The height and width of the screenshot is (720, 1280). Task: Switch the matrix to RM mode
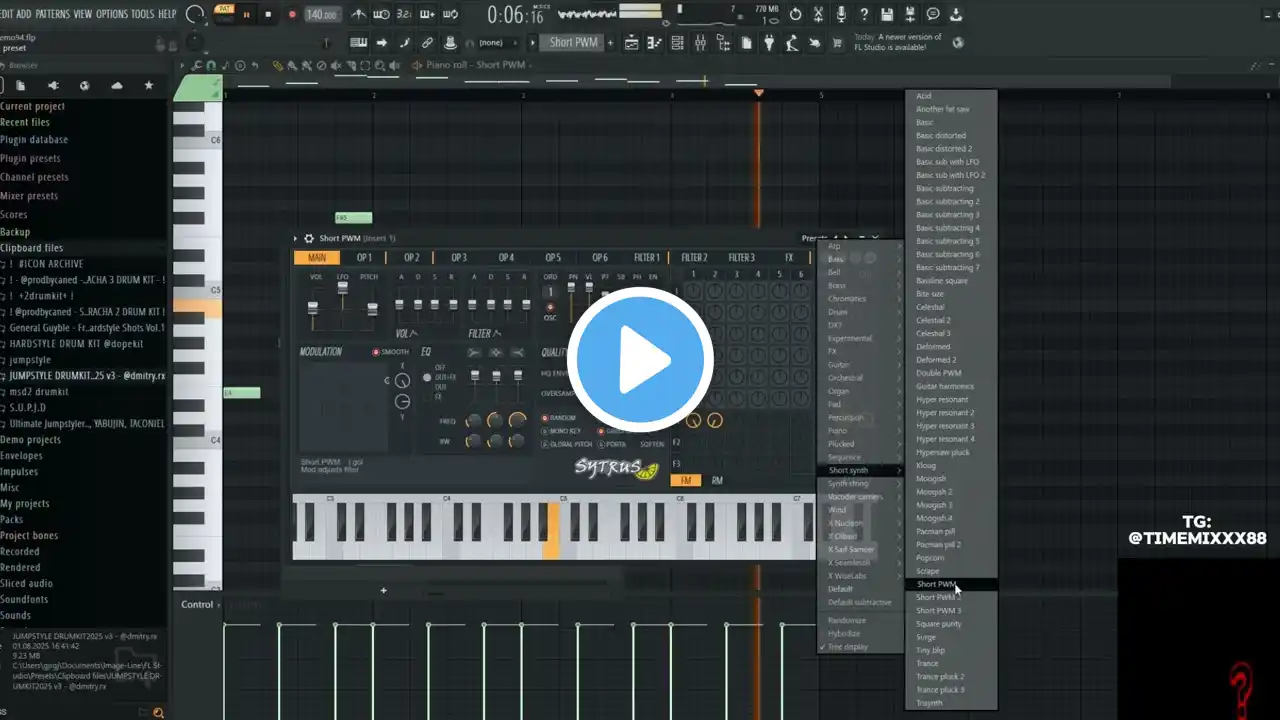coord(717,480)
